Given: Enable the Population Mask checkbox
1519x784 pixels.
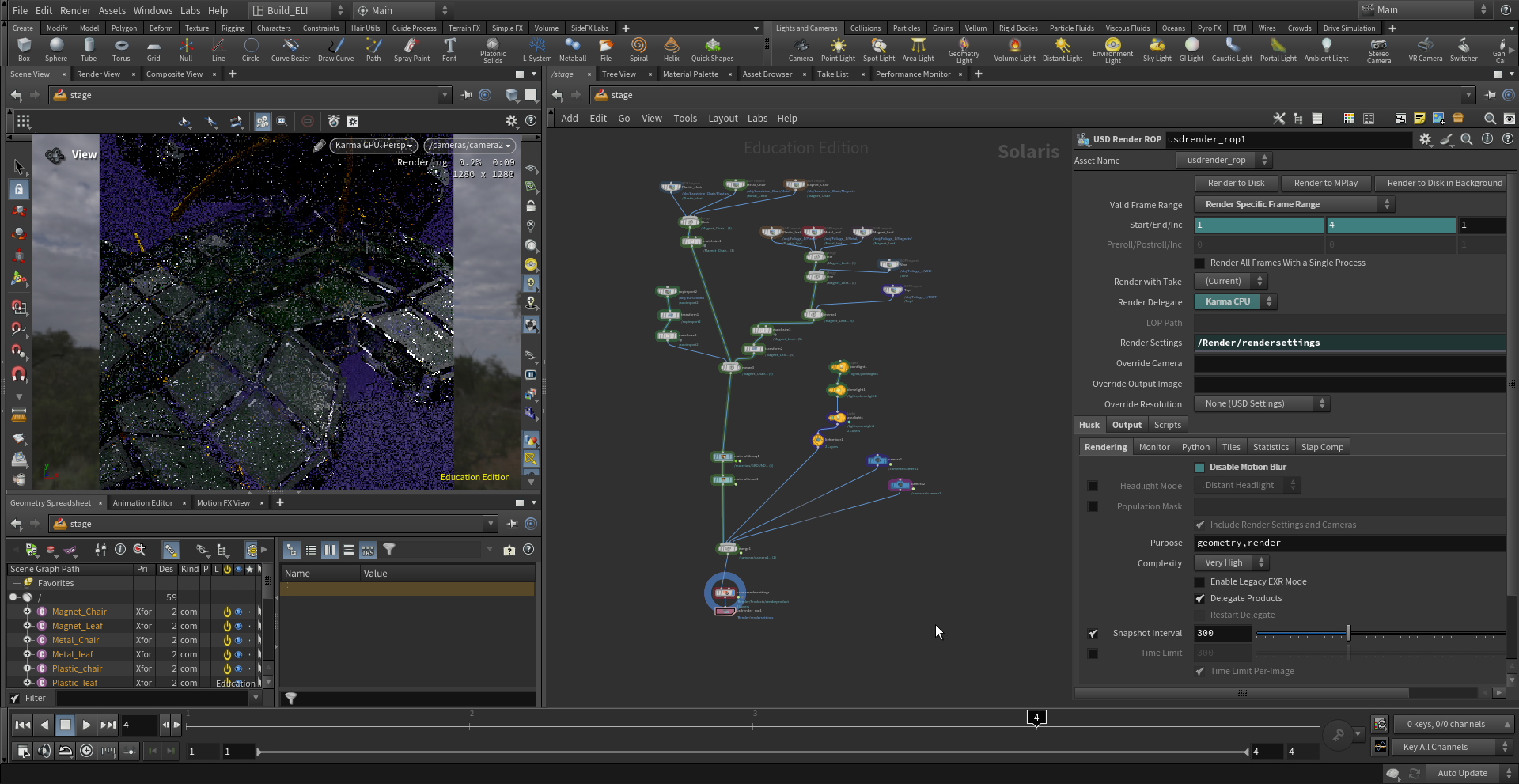Looking at the screenshot, I should (x=1093, y=506).
